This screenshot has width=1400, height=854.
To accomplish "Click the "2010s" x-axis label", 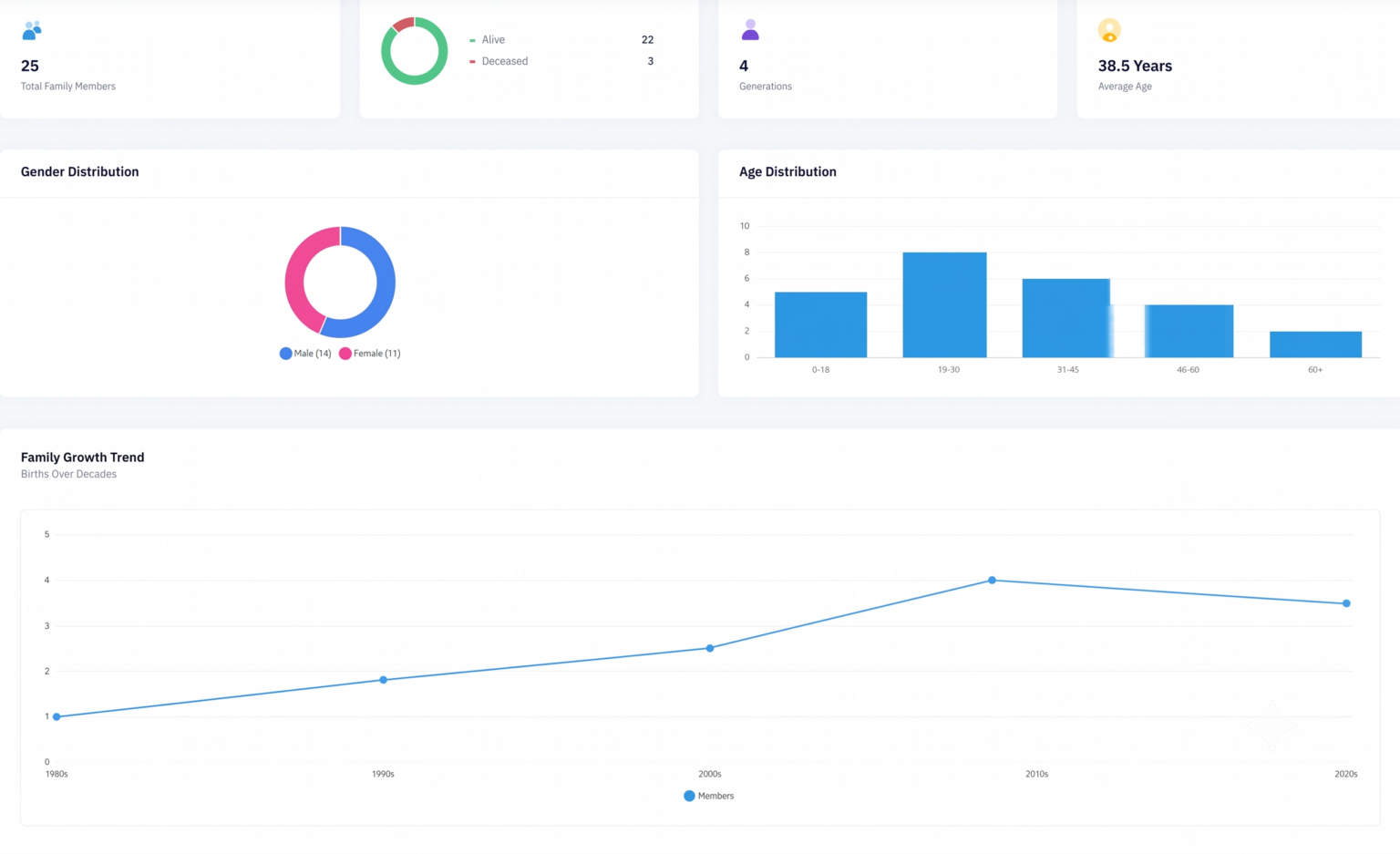I will 1037,774.
